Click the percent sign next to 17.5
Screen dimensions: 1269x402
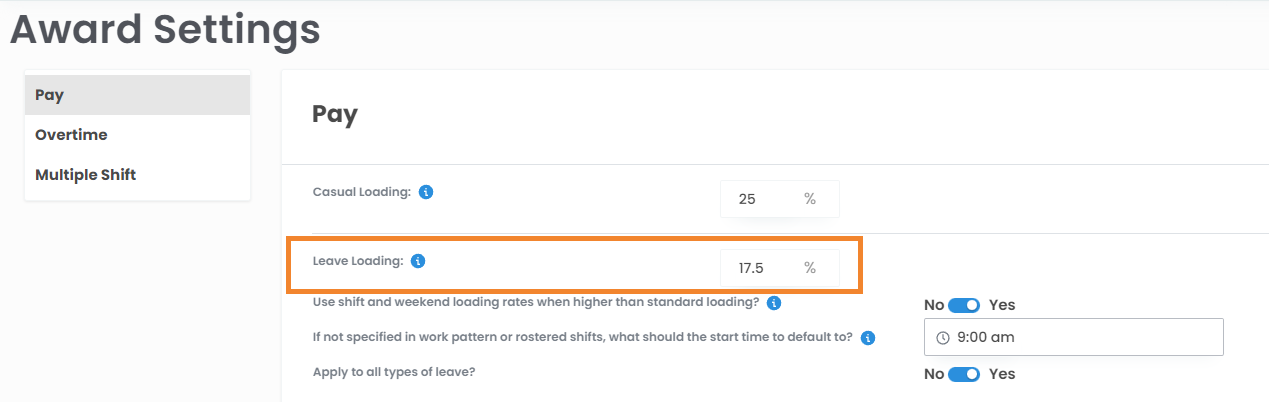810,268
